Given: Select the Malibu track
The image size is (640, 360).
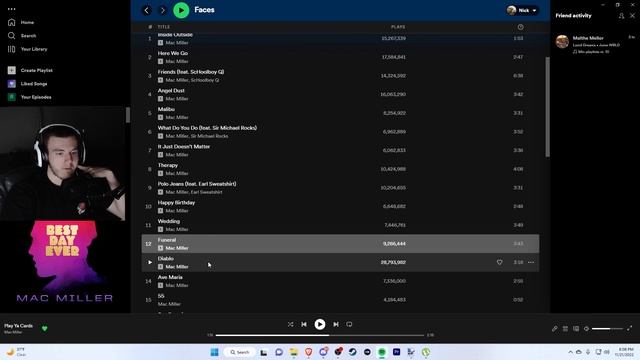Looking at the screenshot, I should (x=340, y=113).
